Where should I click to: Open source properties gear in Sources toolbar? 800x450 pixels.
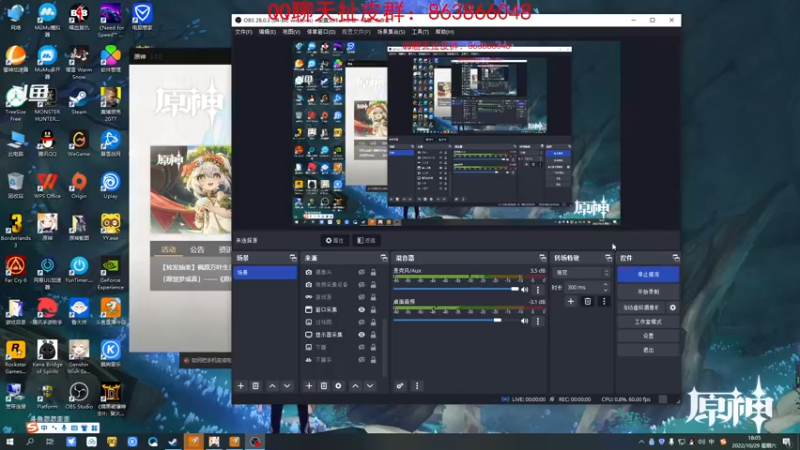coord(338,386)
